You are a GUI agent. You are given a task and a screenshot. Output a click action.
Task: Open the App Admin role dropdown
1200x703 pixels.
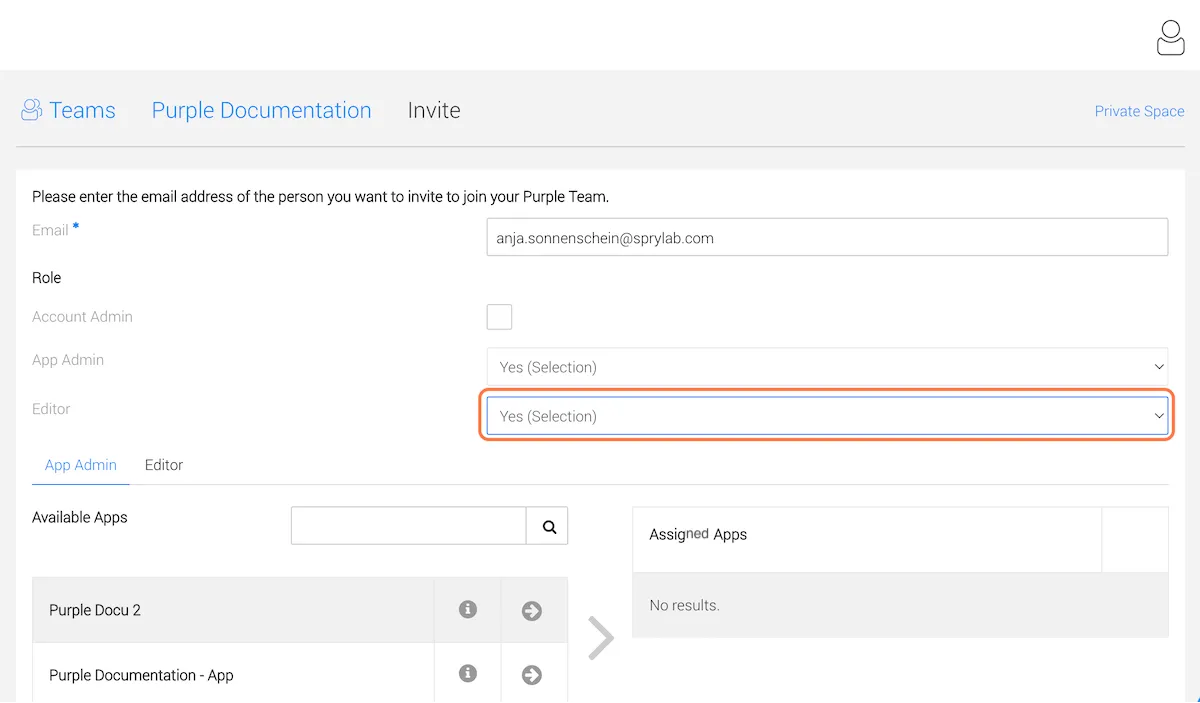pyautogui.click(x=827, y=367)
